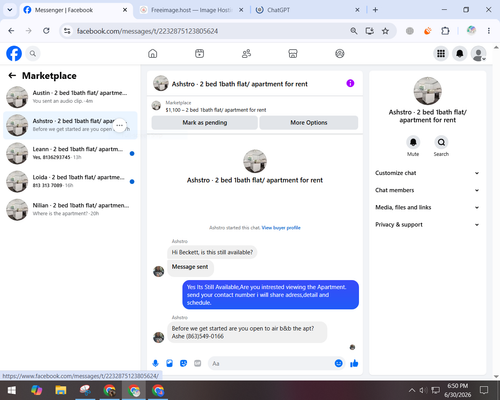
Task: Open the GIF picker icon
Action: (198, 363)
